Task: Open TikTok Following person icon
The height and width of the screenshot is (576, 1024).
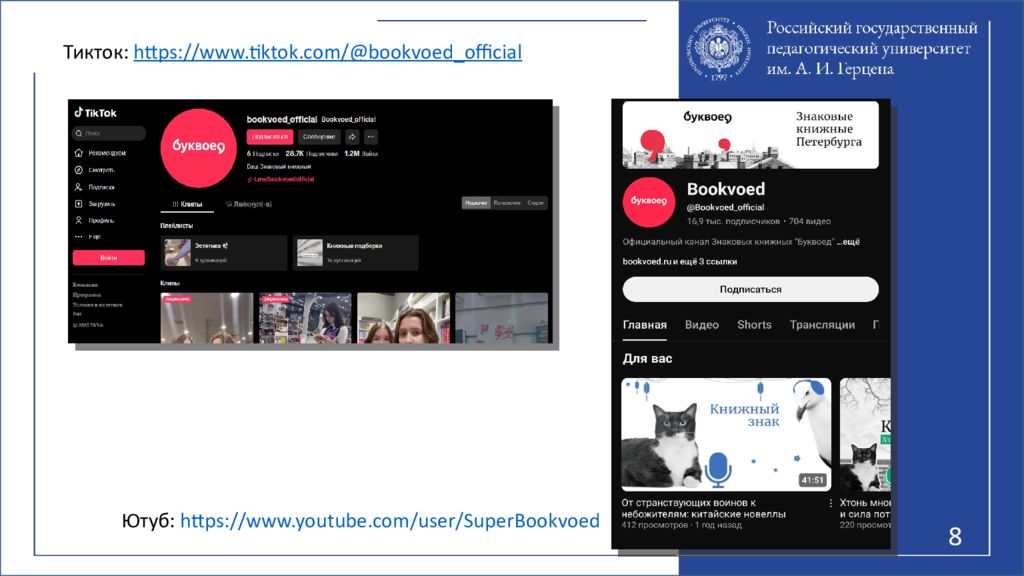Action: [78, 187]
